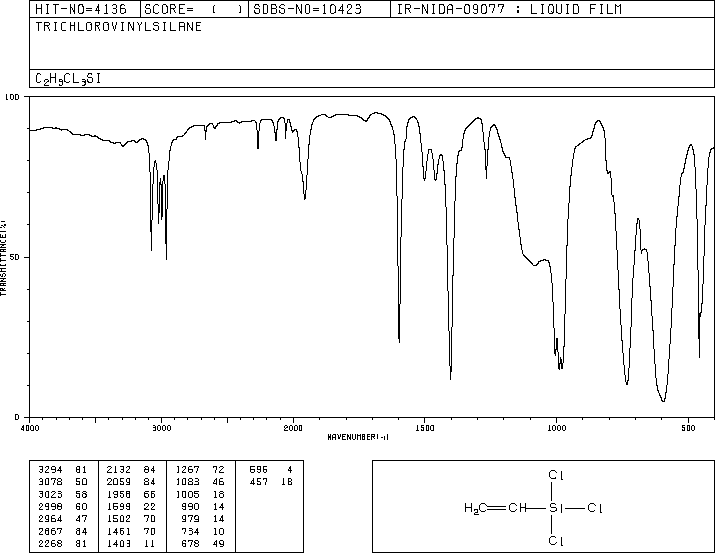715x553 pixels.
Task: Click the top Cl atom in structure
Action: [x=556, y=475]
